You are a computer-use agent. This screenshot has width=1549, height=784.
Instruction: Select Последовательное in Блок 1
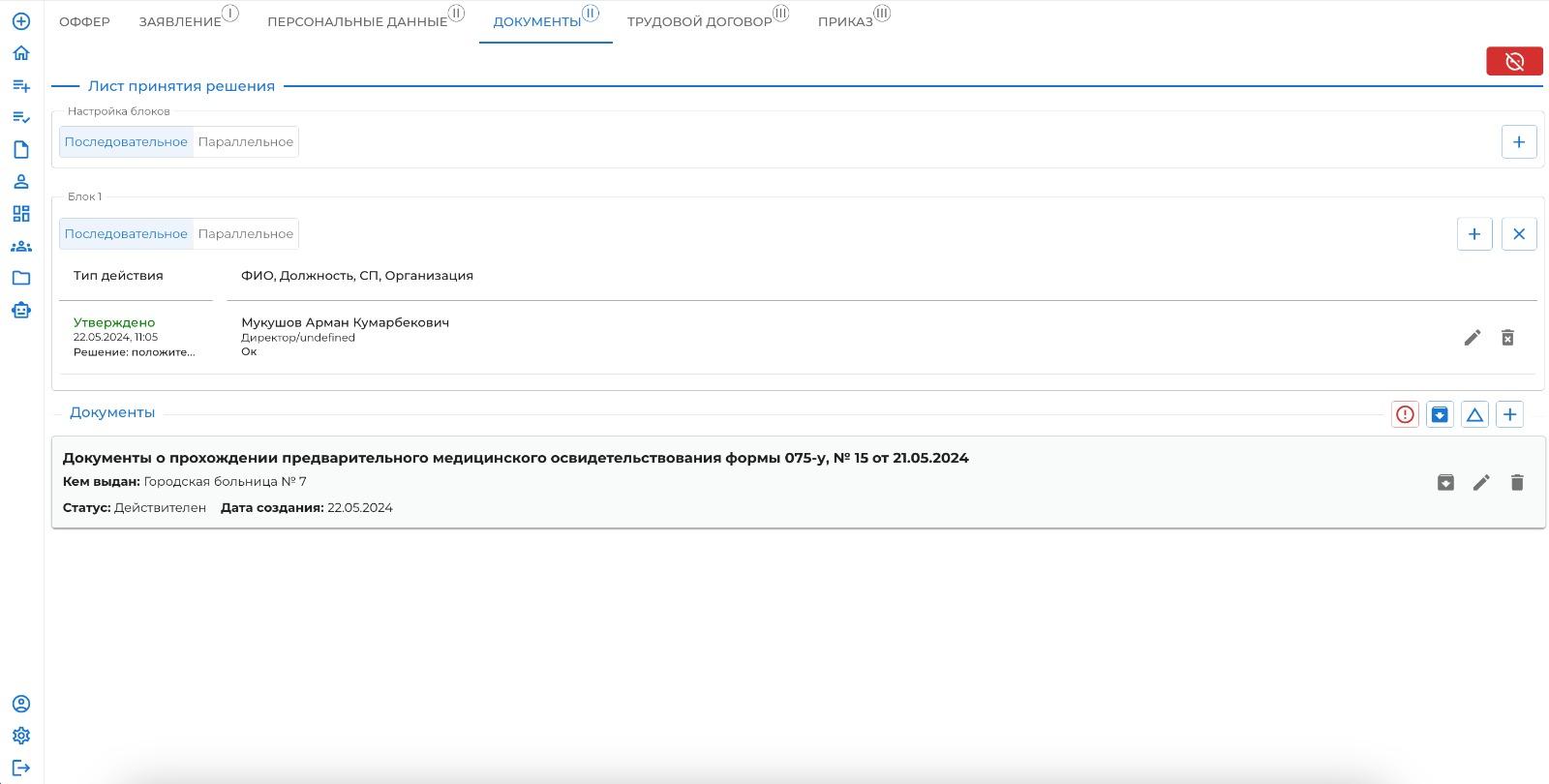click(126, 234)
